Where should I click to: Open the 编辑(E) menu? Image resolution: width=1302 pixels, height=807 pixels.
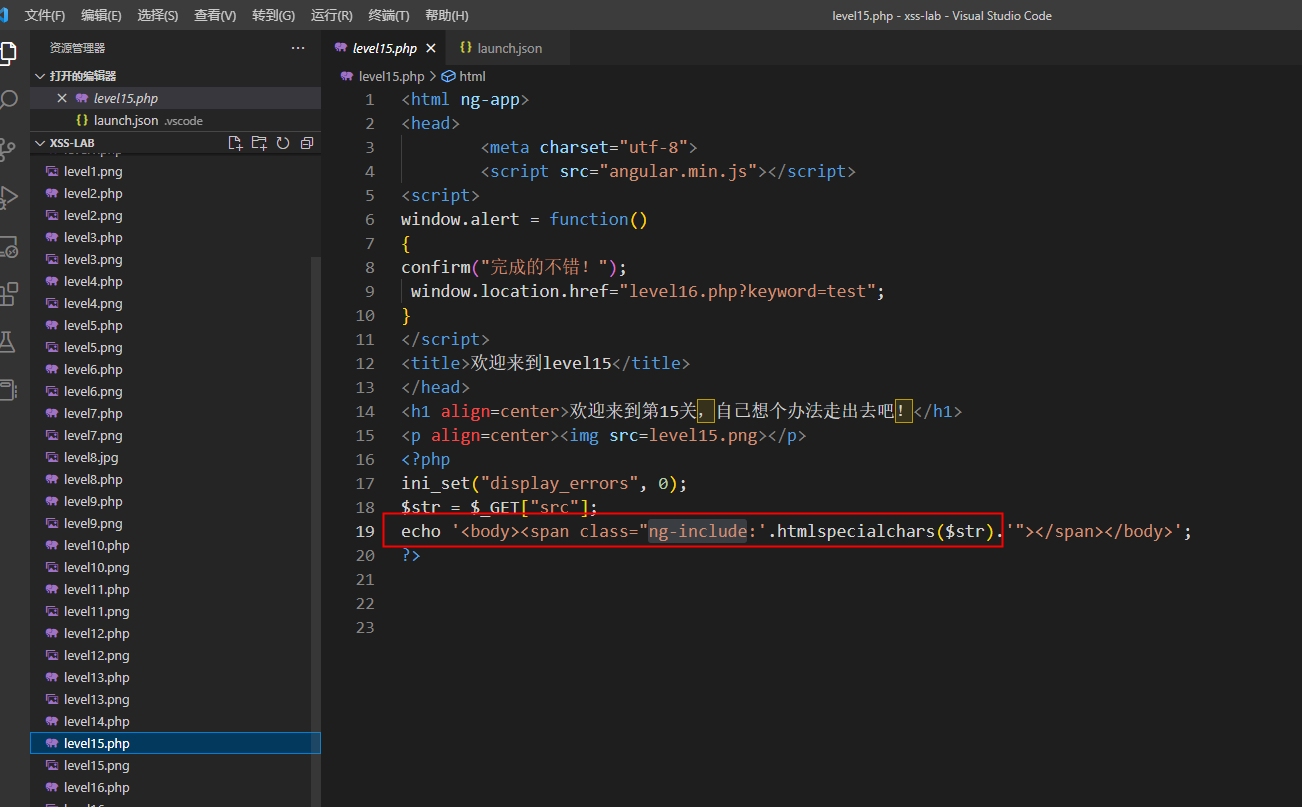click(101, 15)
